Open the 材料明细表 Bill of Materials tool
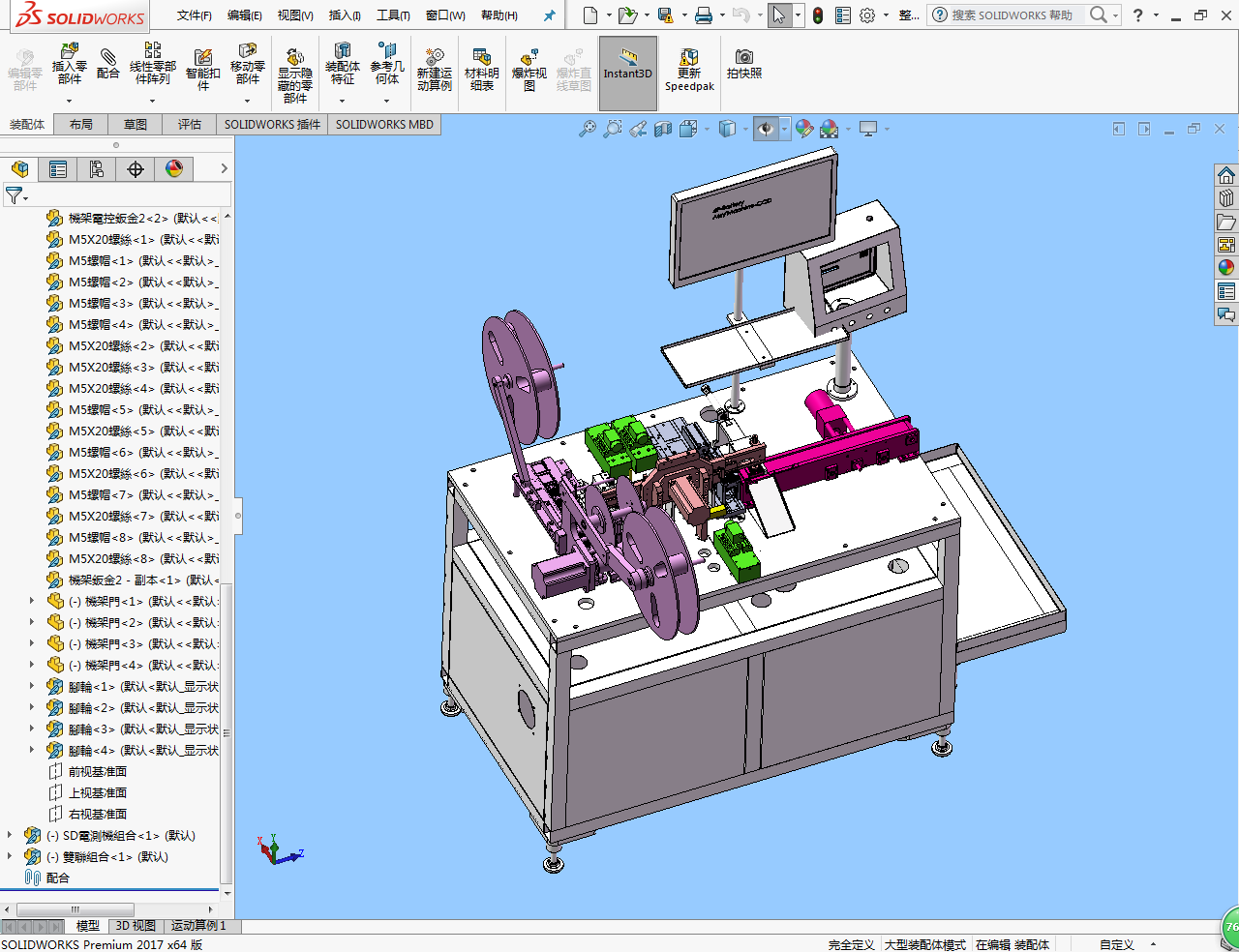Screen dimensions: 1239x952 [x=482, y=70]
